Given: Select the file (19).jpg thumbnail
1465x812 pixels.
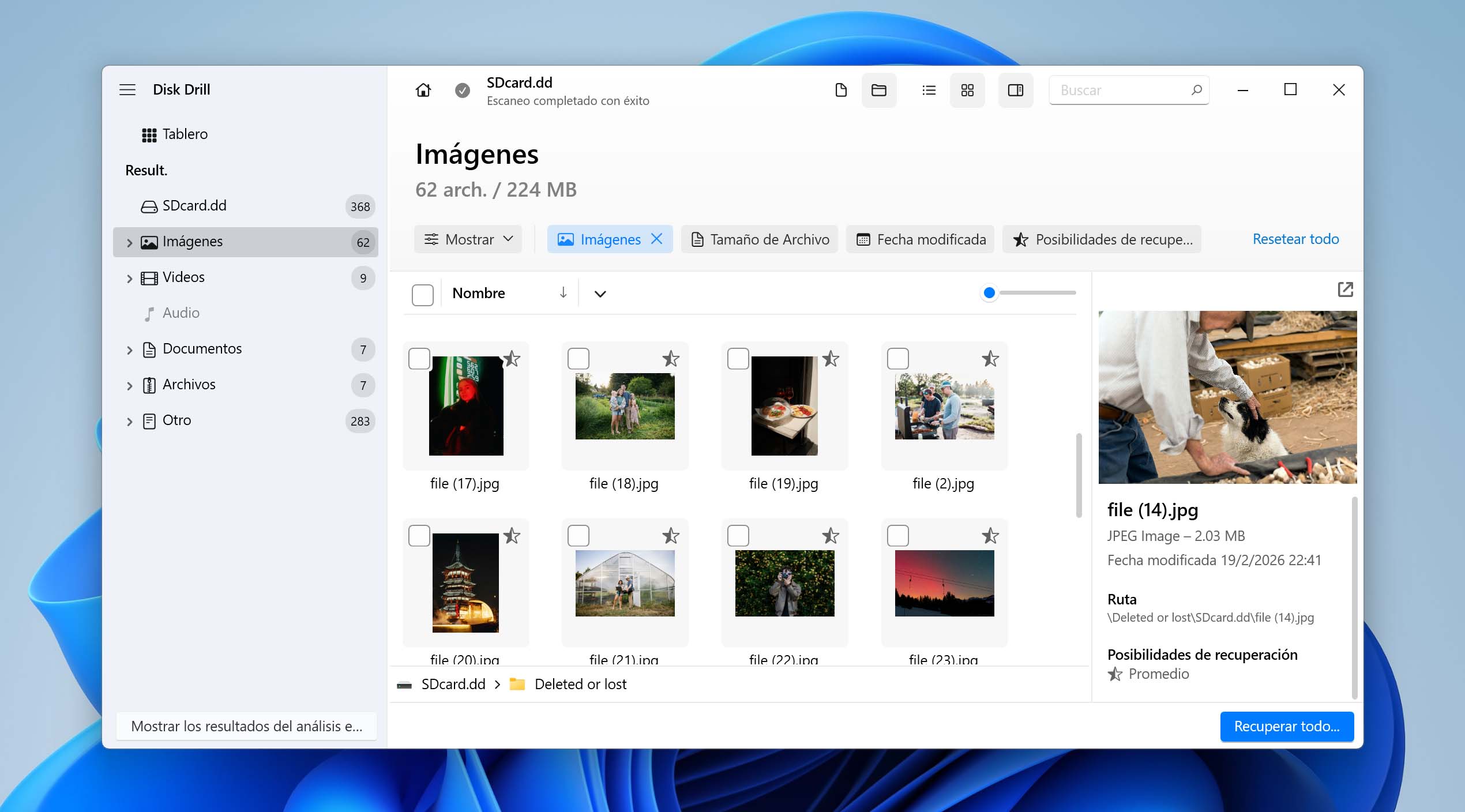Looking at the screenshot, I should (784, 406).
